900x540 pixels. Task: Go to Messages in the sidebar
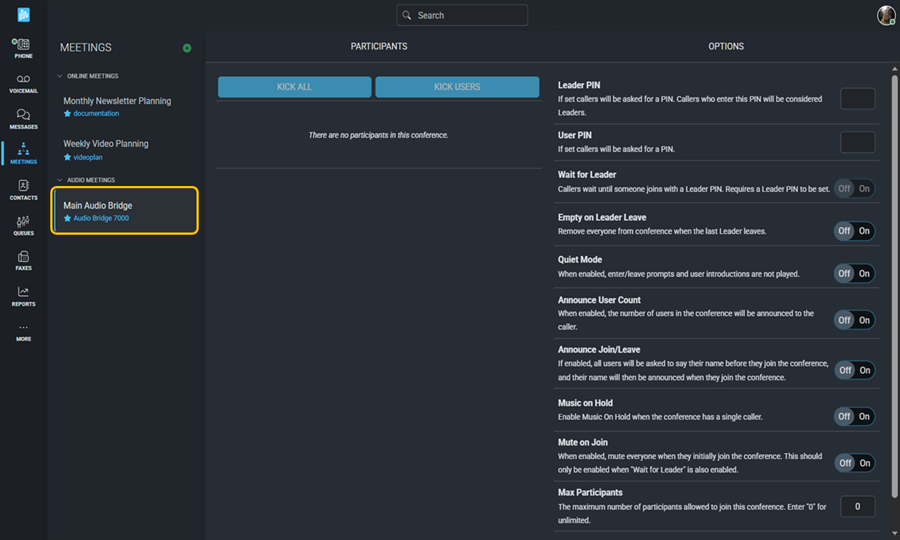coord(23,119)
